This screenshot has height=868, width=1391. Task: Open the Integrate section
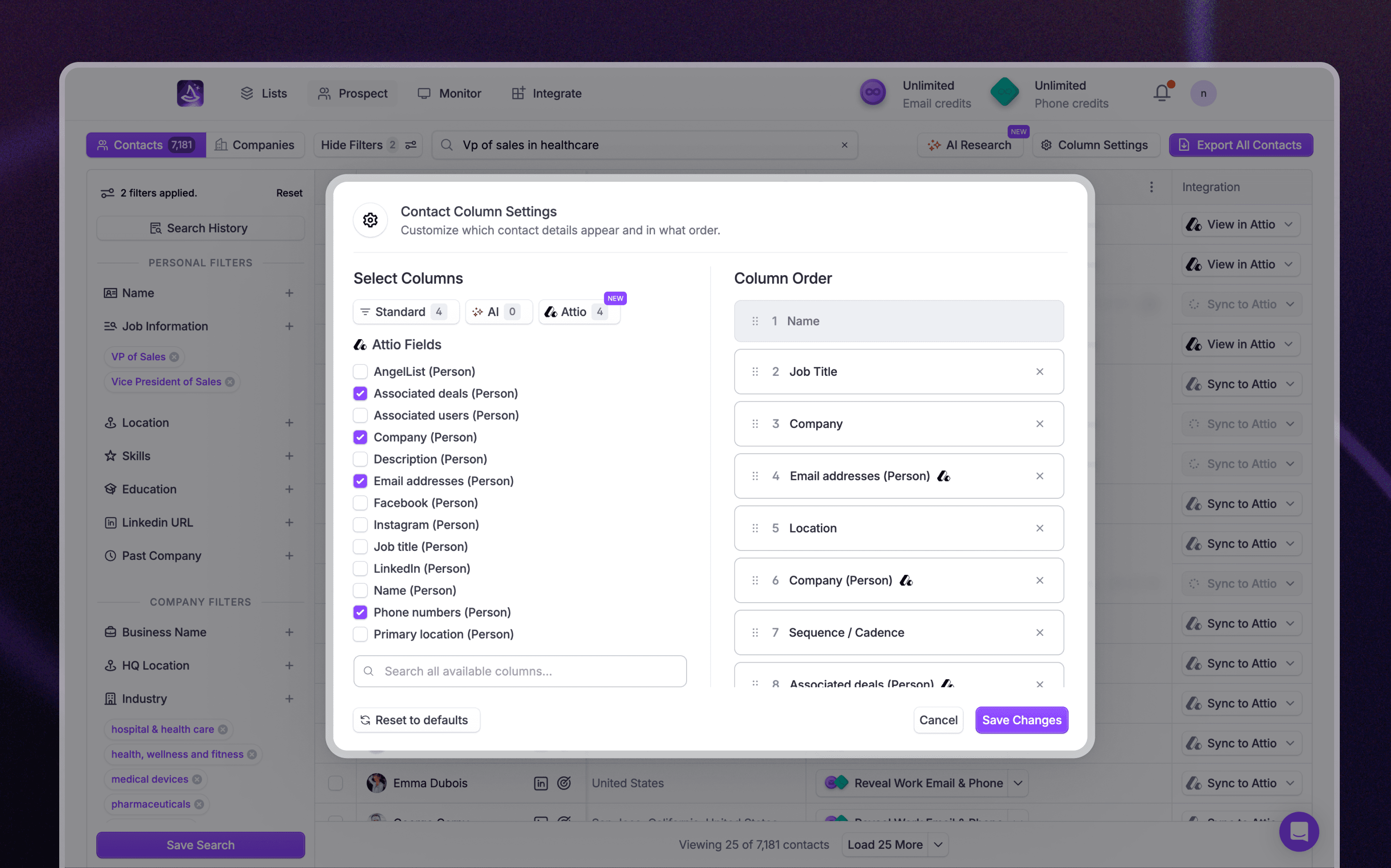(x=547, y=93)
